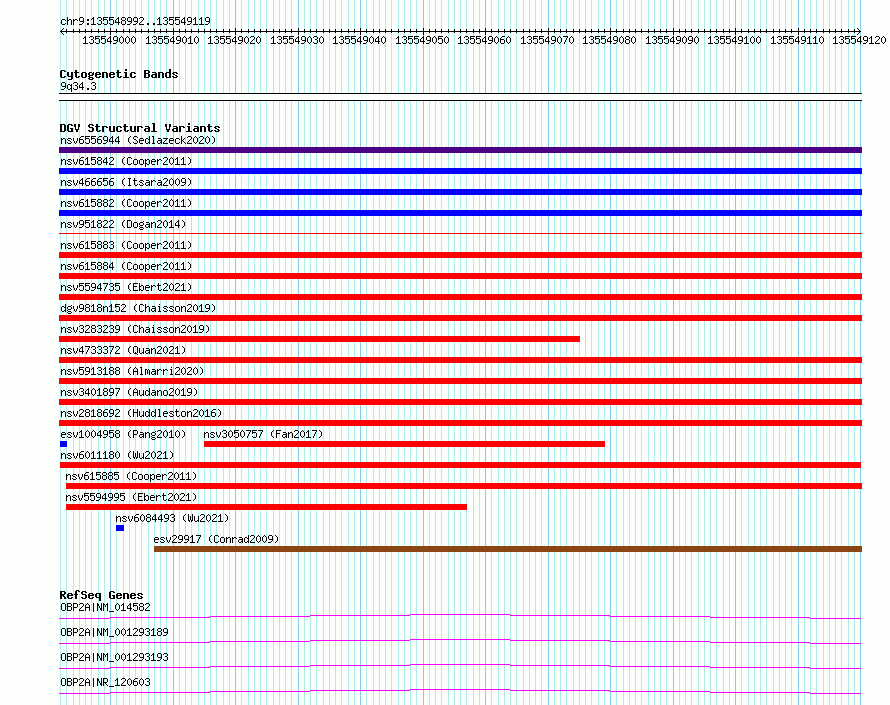890x705 pixels.
Task: Click ruler position 135549060
Action: coord(484,40)
